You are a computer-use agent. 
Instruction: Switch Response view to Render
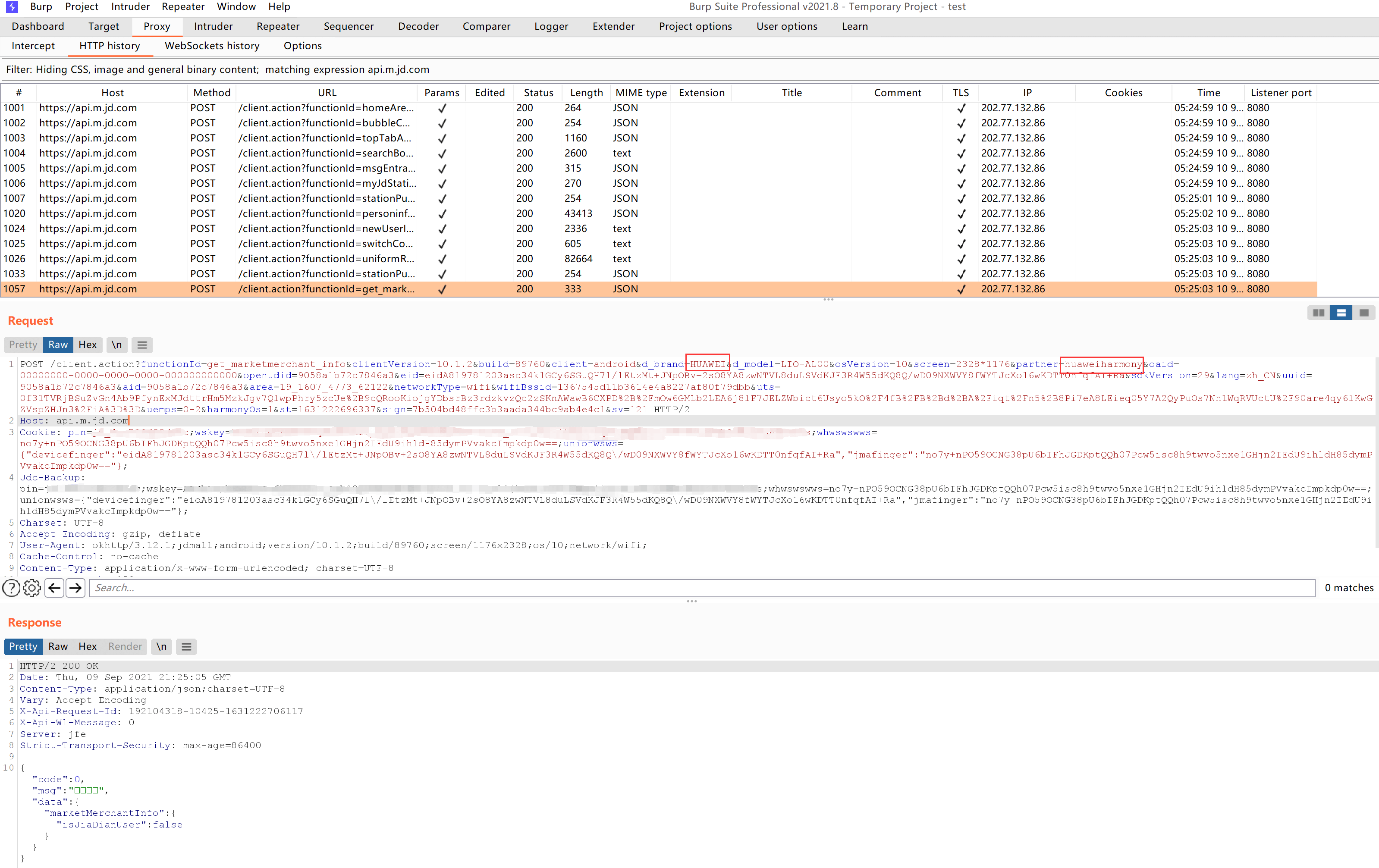125,646
